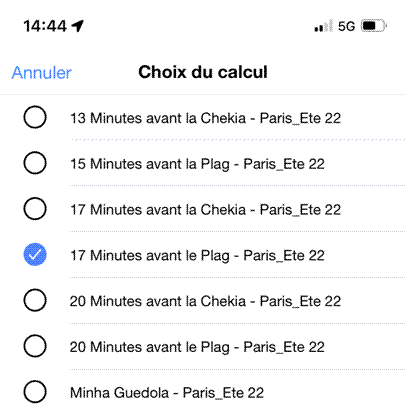Choose the 17 Minutes avant le Plag row text

(197, 256)
